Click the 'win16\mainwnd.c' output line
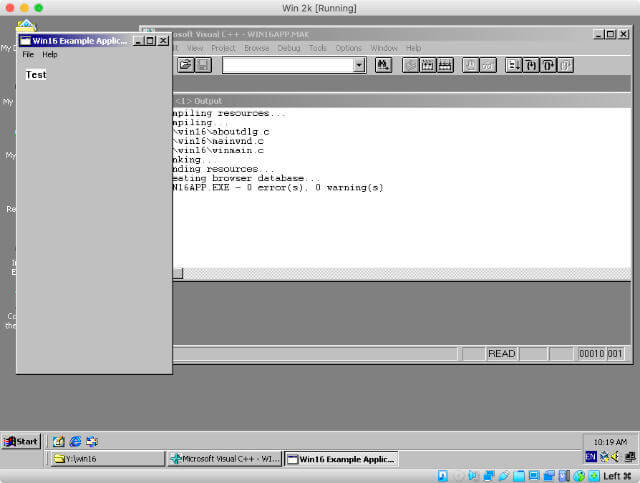Image resolution: width=640 pixels, height=483 pixels. [218, 141]
